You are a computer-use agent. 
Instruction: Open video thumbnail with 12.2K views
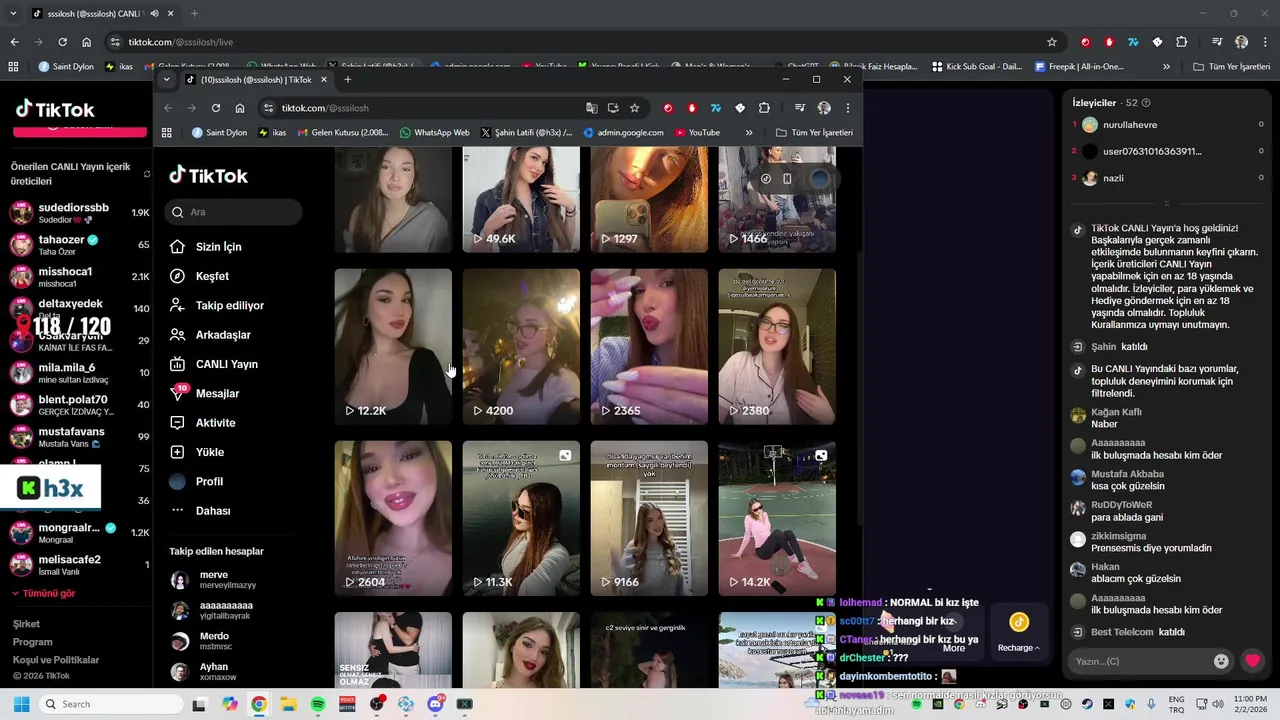pyautogui.click(x=393, y=346)
